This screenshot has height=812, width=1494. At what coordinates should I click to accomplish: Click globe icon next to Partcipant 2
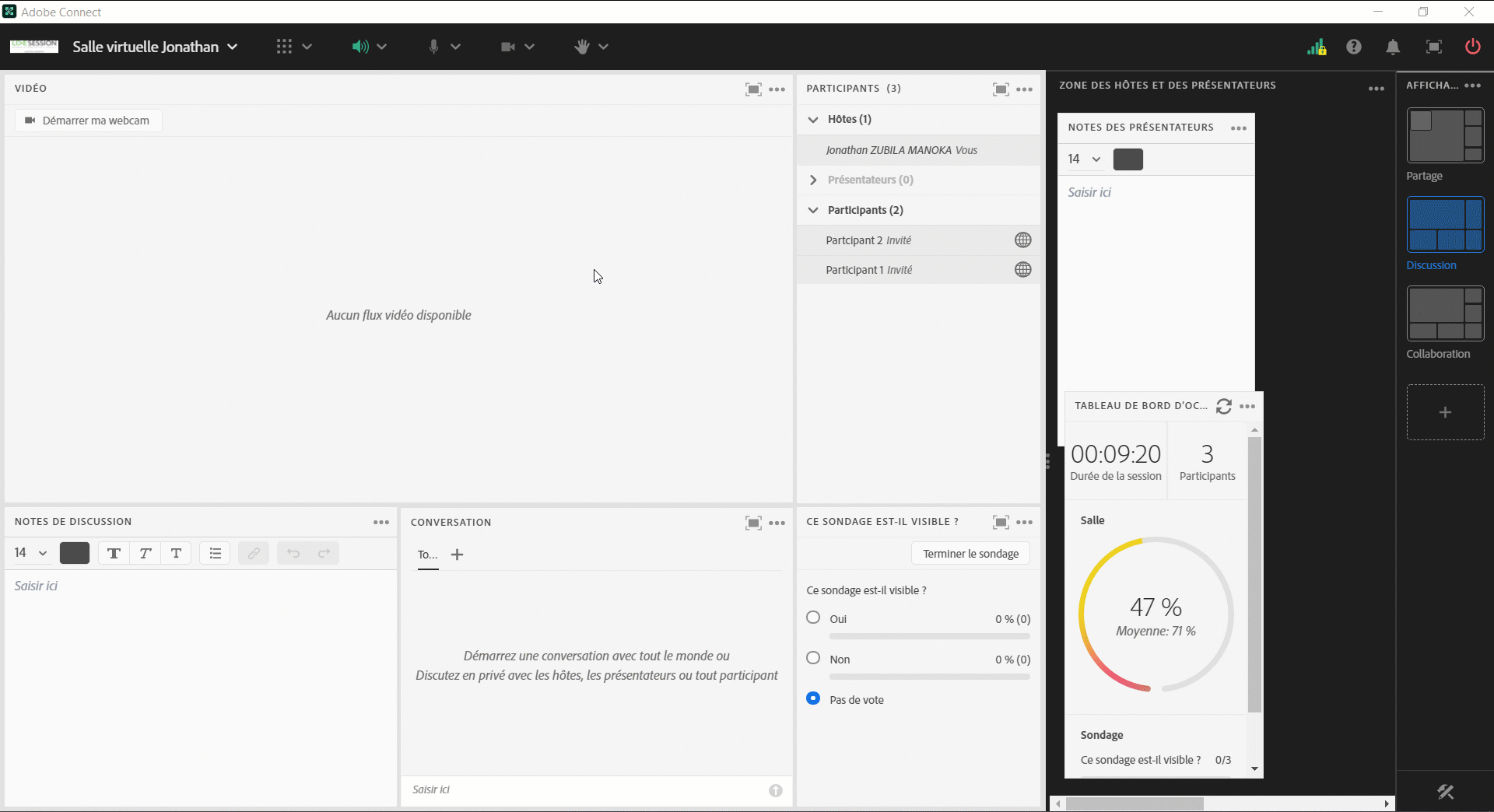coord(1023,240)
